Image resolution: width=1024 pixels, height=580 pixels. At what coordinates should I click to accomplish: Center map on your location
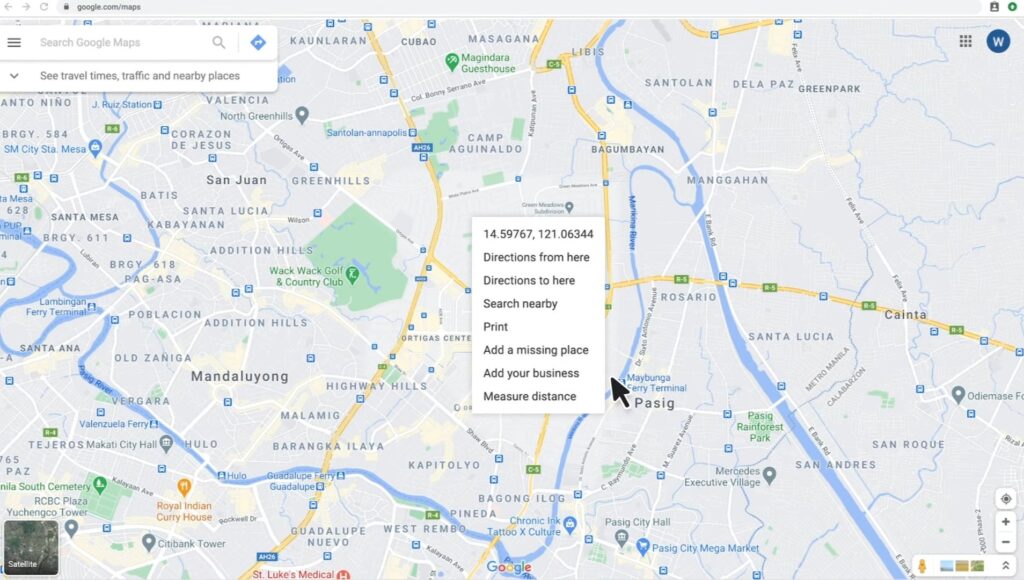click(x=1006, y=499)
